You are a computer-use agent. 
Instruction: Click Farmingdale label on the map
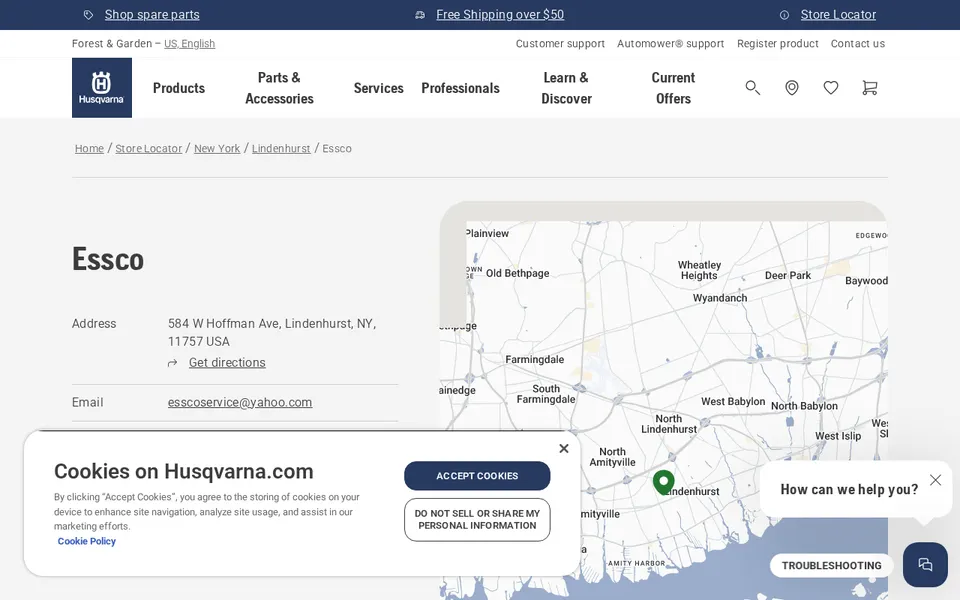pyautogui.click(x=534, y=359)
